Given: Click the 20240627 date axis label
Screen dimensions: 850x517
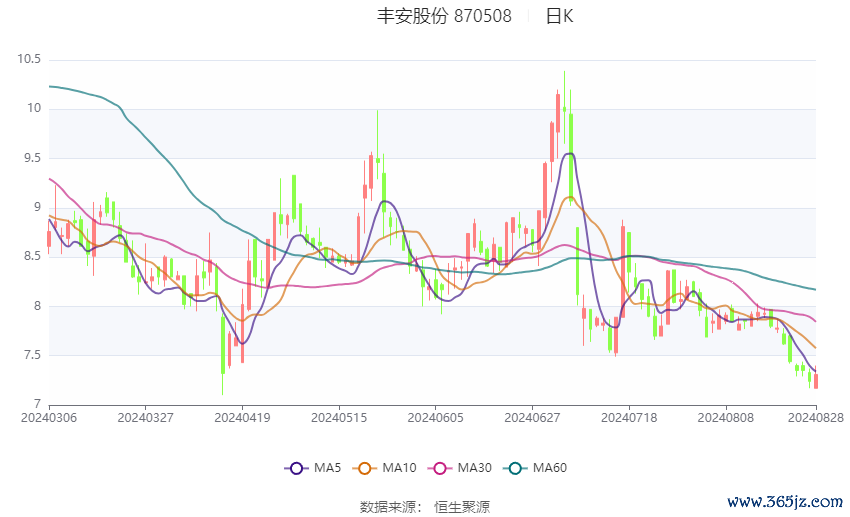Looking at the screenshot, I should (532, 418).
